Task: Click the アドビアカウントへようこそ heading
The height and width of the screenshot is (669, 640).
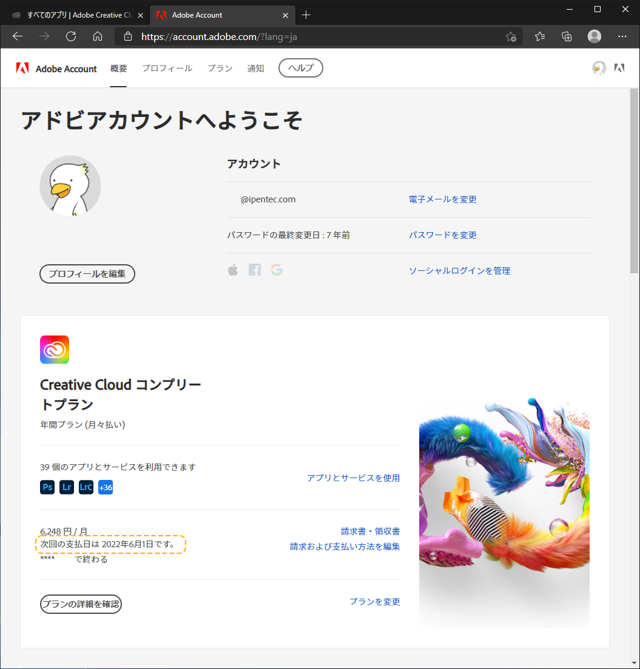Action: click(162, 120)
